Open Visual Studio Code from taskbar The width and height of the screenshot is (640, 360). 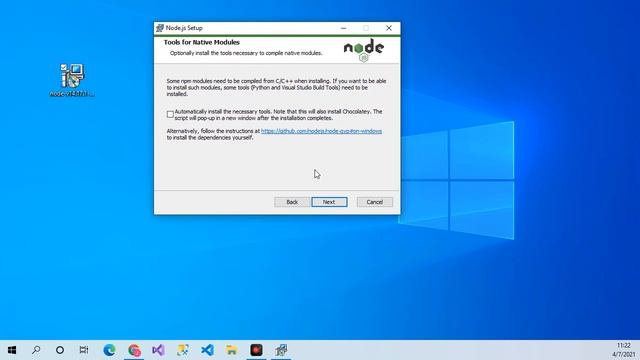click(207, 350)
